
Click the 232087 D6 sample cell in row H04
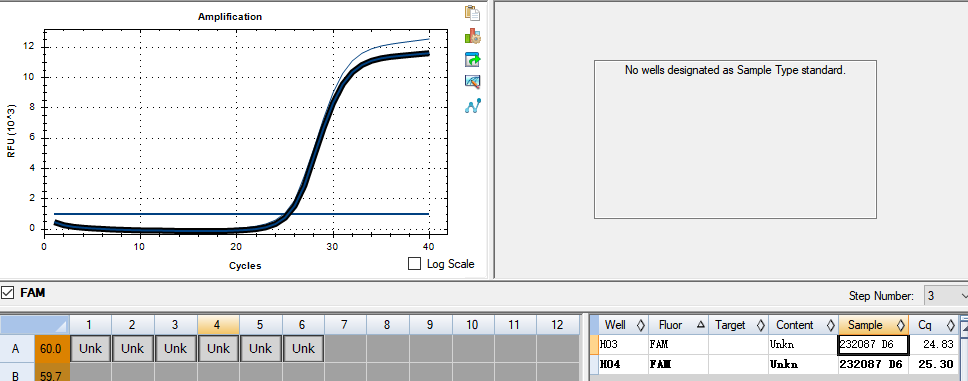coord(874,364)
